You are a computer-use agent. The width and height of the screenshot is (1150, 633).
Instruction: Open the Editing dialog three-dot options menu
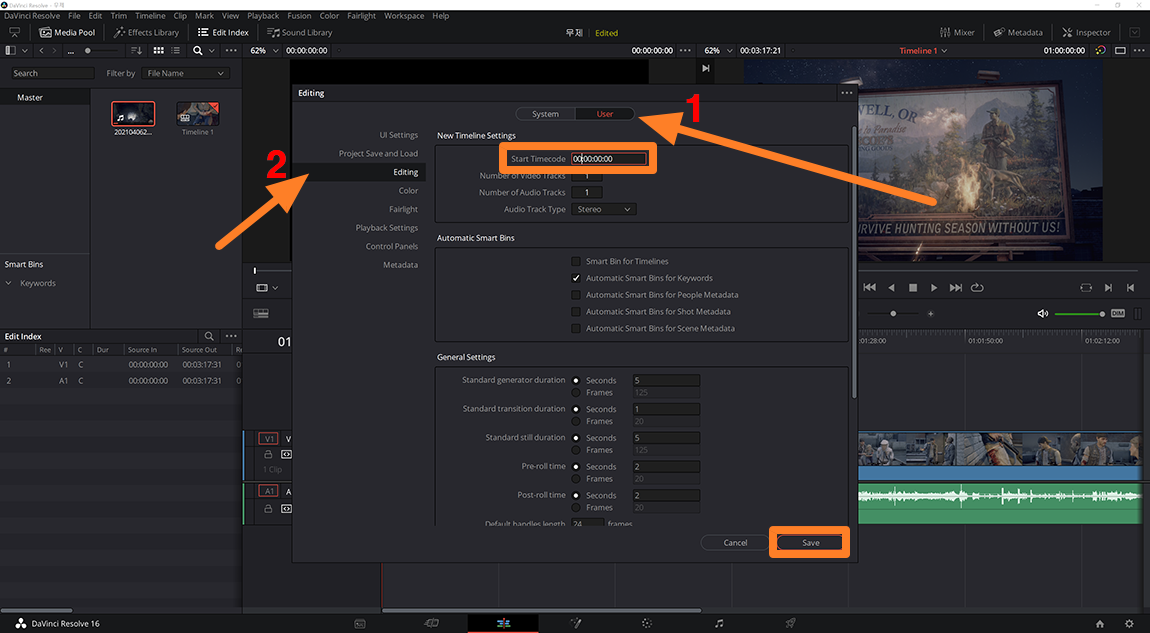[x=846, y=93]
